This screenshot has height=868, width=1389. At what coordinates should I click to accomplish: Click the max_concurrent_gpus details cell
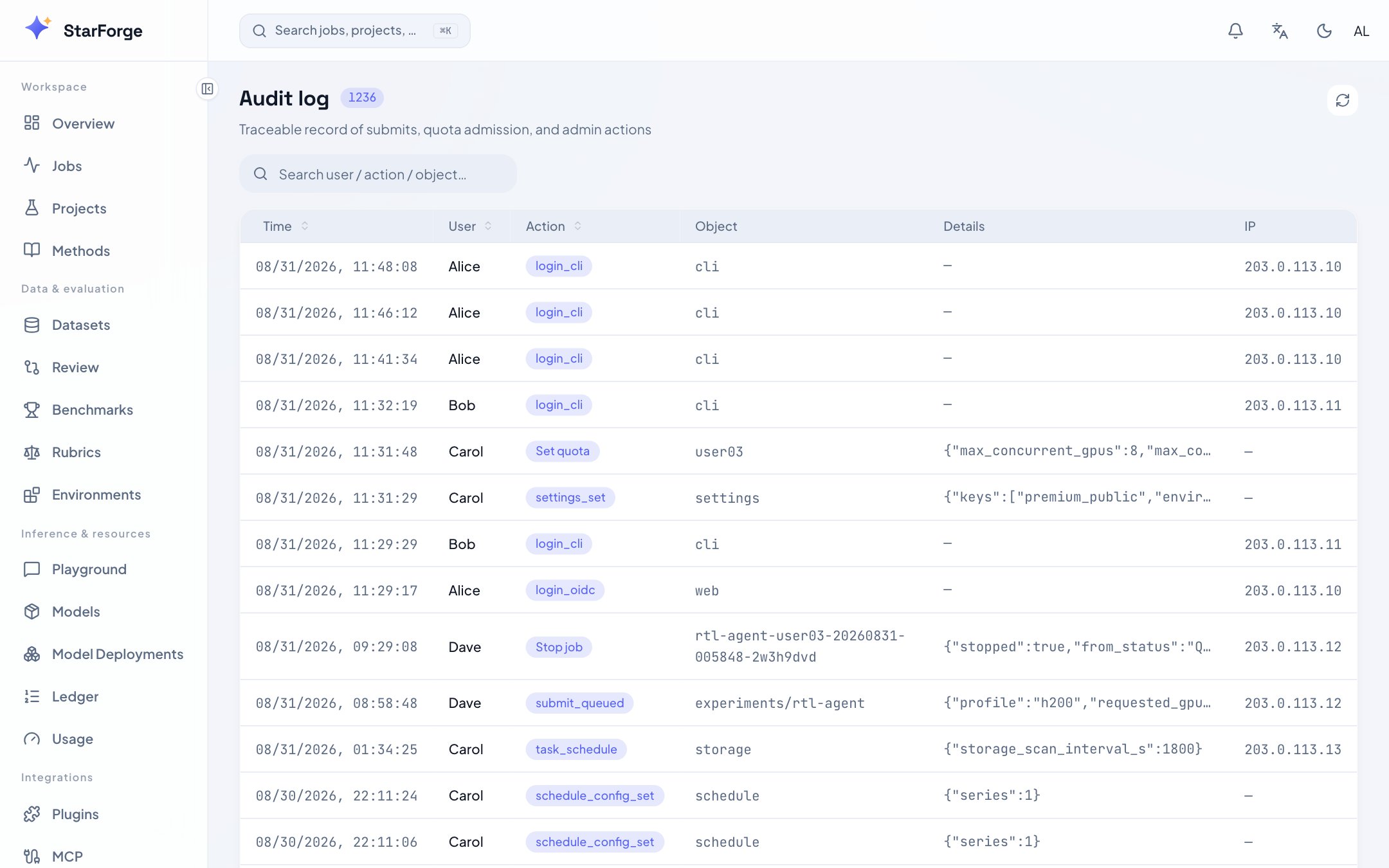(1077, 451)
